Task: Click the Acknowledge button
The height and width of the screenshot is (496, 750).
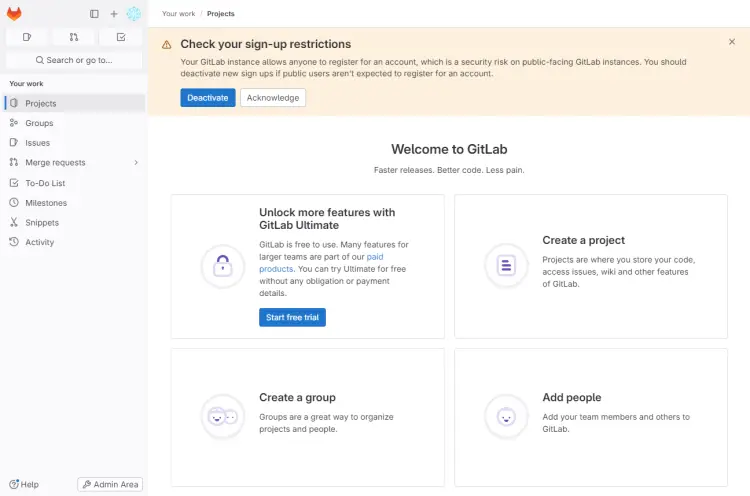Action: (273, 98)
